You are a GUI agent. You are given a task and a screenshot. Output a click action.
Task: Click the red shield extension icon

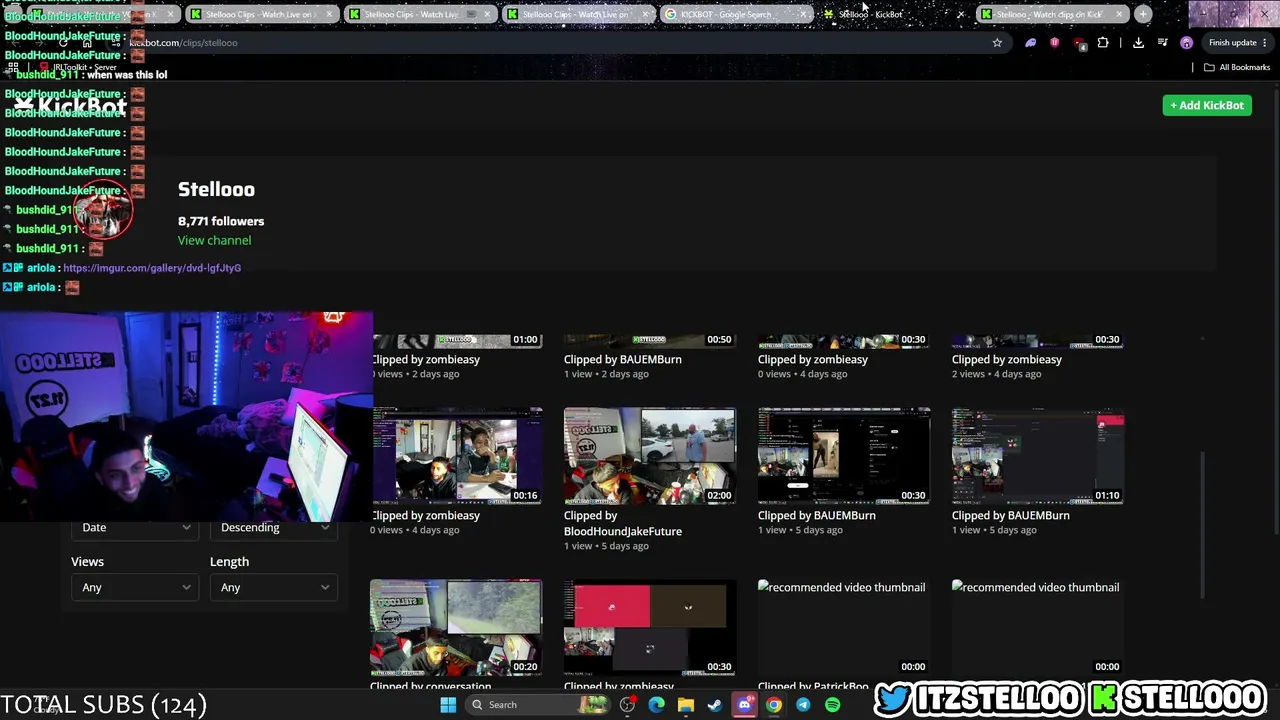pos(1054,43)
